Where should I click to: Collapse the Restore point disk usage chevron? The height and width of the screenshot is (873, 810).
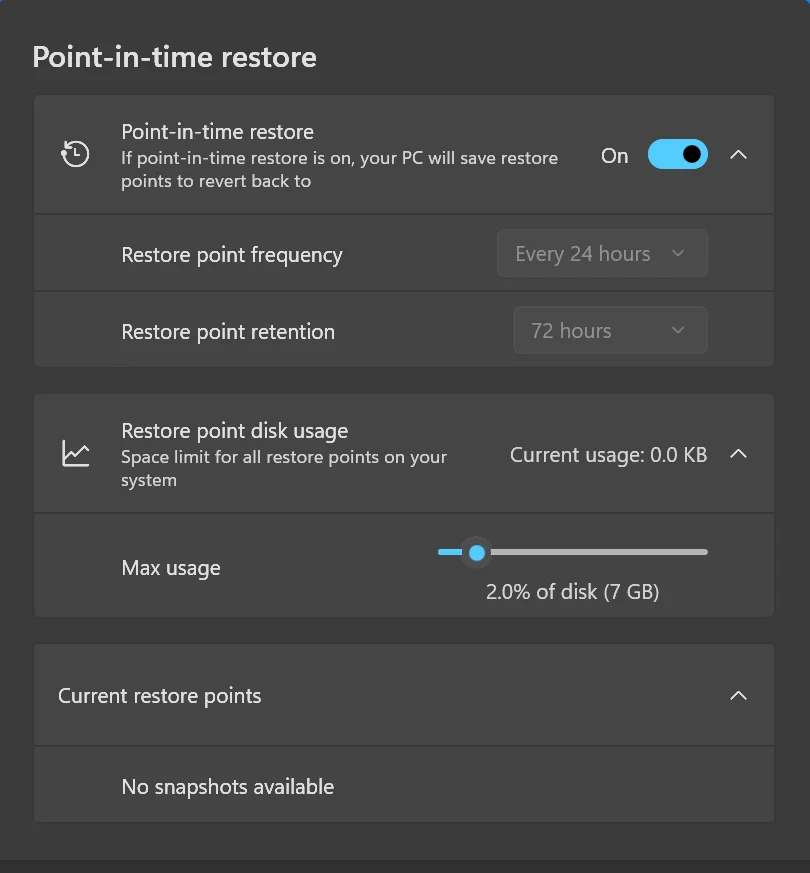click(x=738, y=454)
